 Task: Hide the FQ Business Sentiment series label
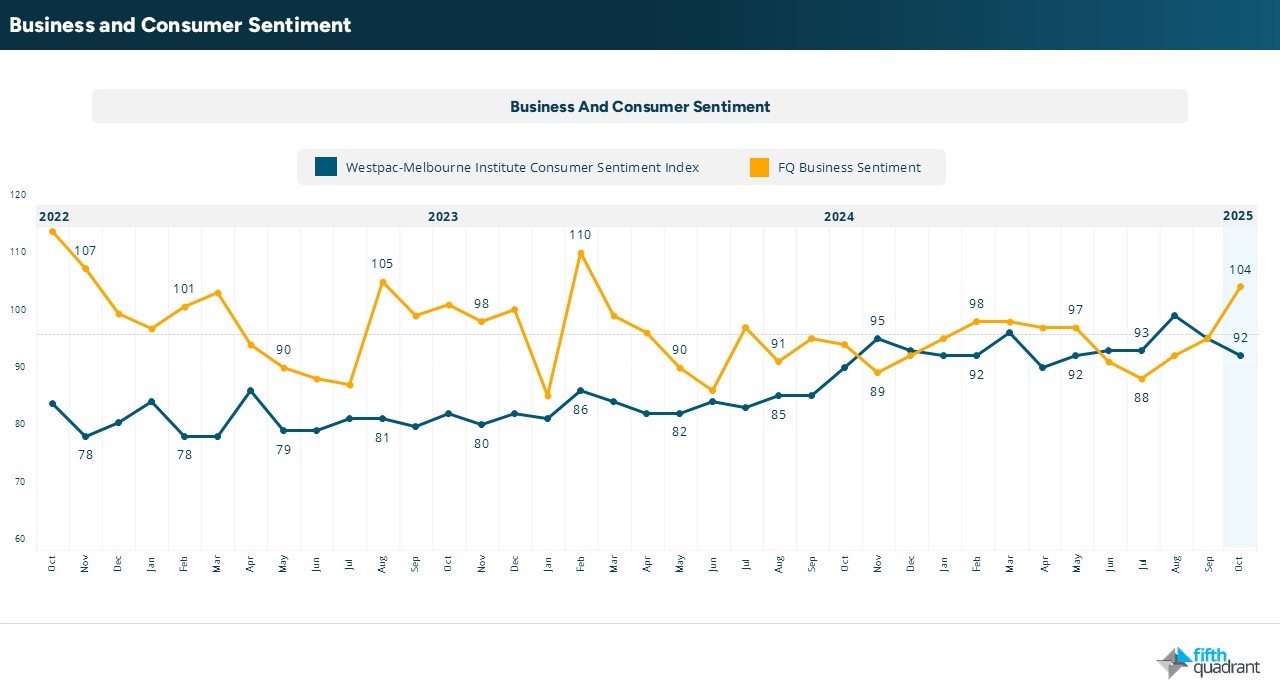[x=849, y=168]
